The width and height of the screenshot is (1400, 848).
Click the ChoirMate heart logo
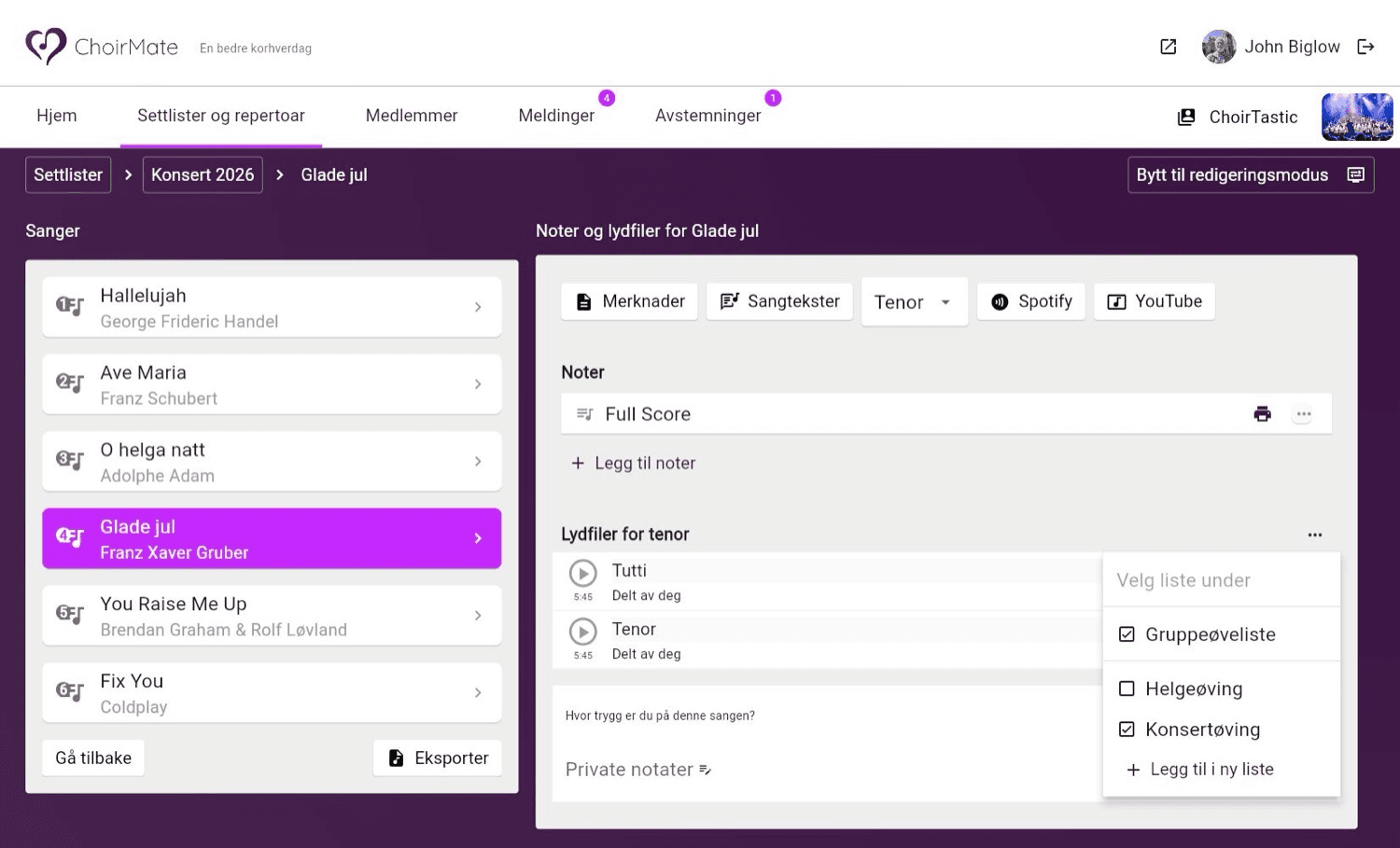coord(46,46)
